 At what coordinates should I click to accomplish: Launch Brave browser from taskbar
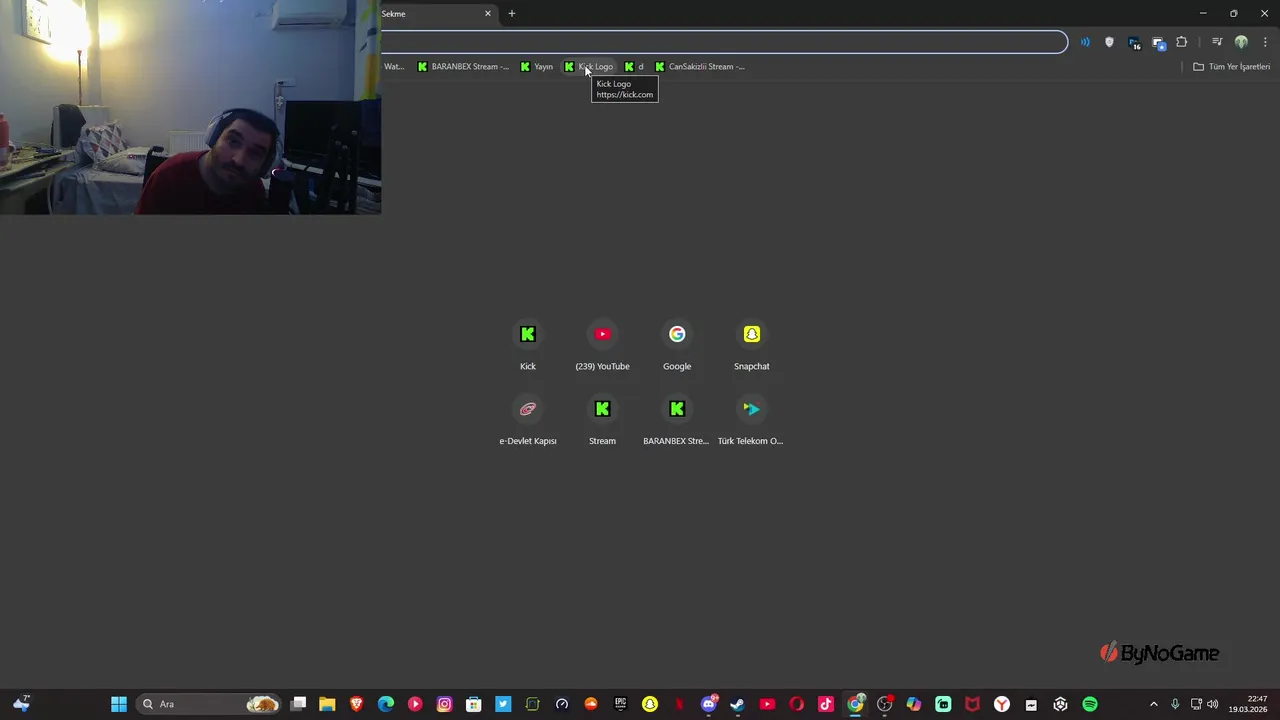pos(356,704)
